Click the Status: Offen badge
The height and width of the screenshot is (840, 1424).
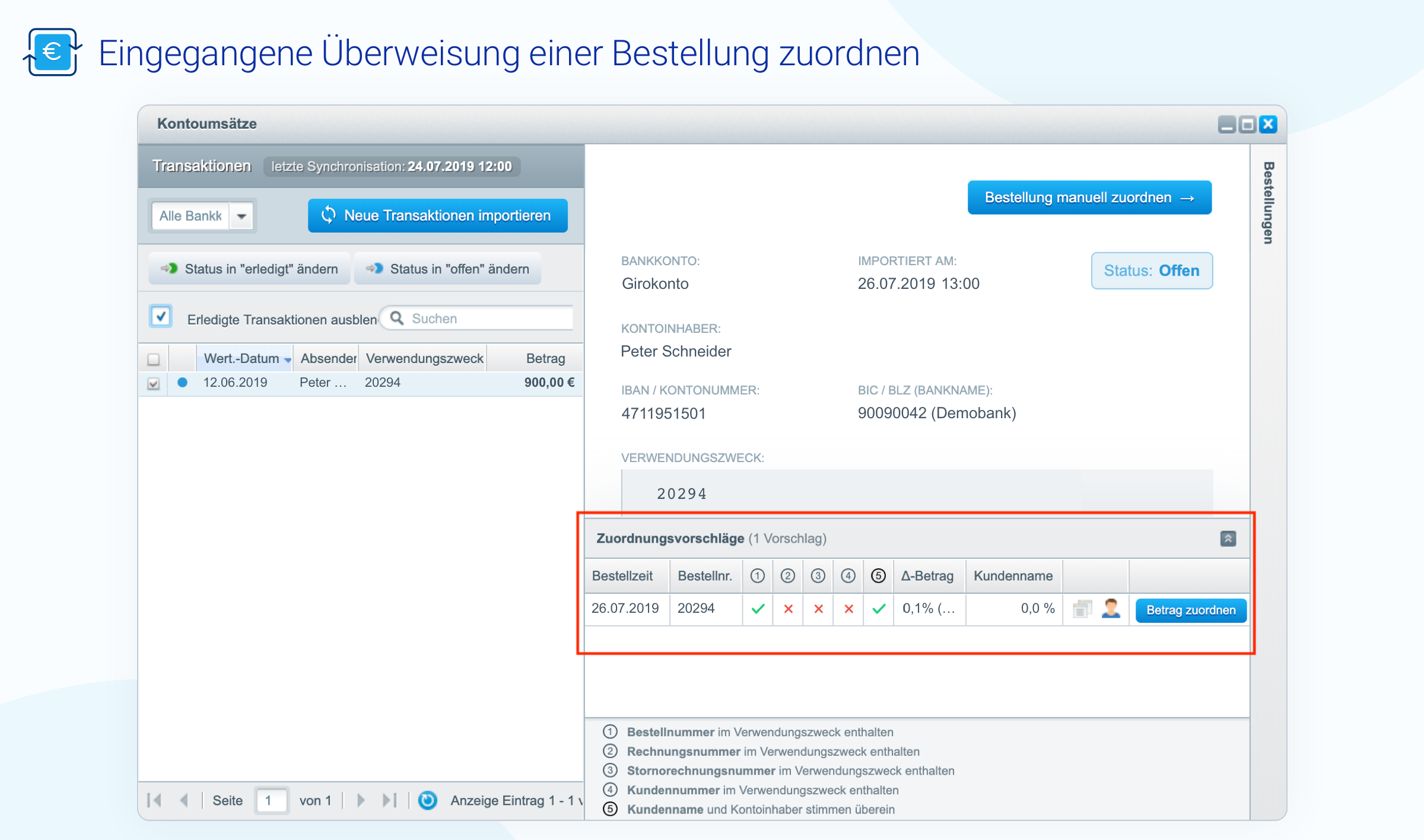pyautogui.click(x=1152, y=271)
